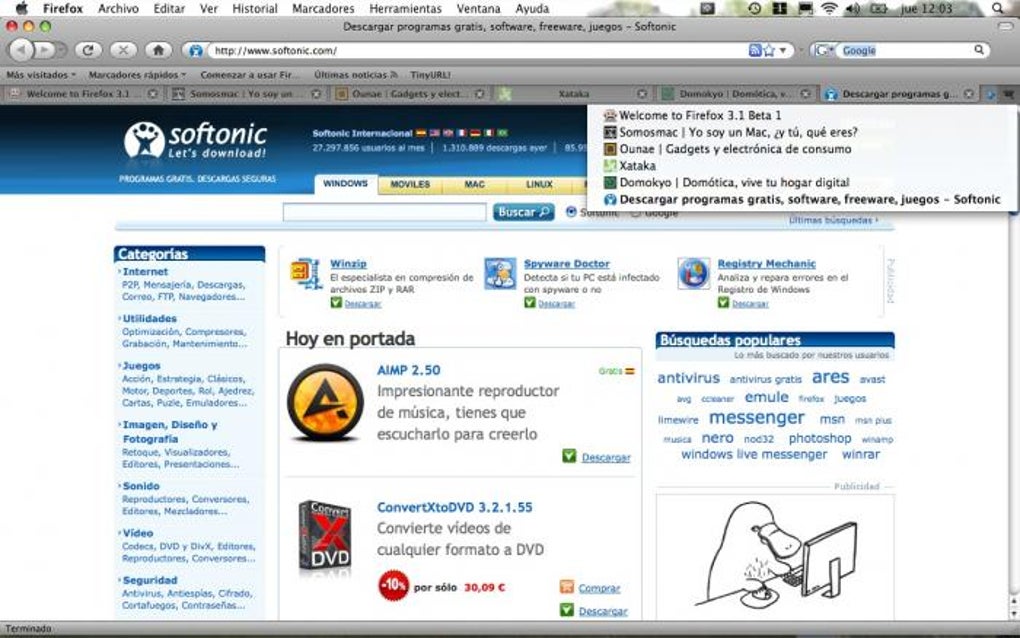The width and height of the screenshot is (1020, 638).
Task: Click the battery status icon in menu bar
Action: click(879, 8)
